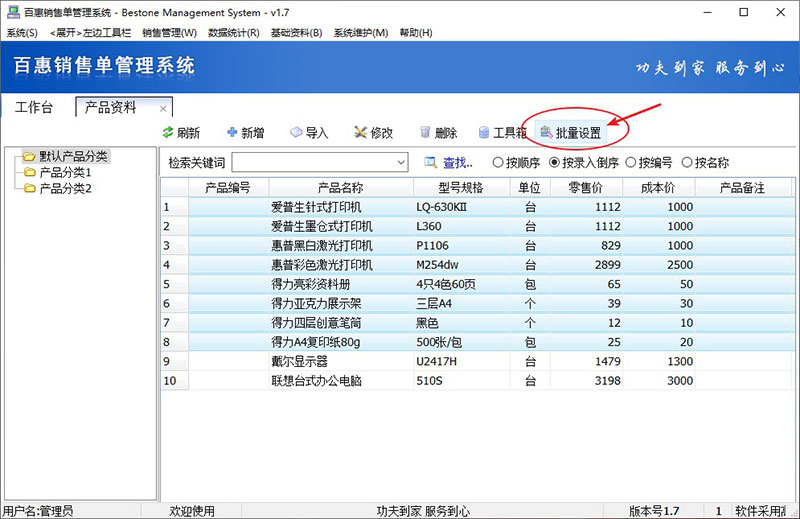800x519 pixels.
Task: Click the U2417H model cell
Action: pos(461,361)
